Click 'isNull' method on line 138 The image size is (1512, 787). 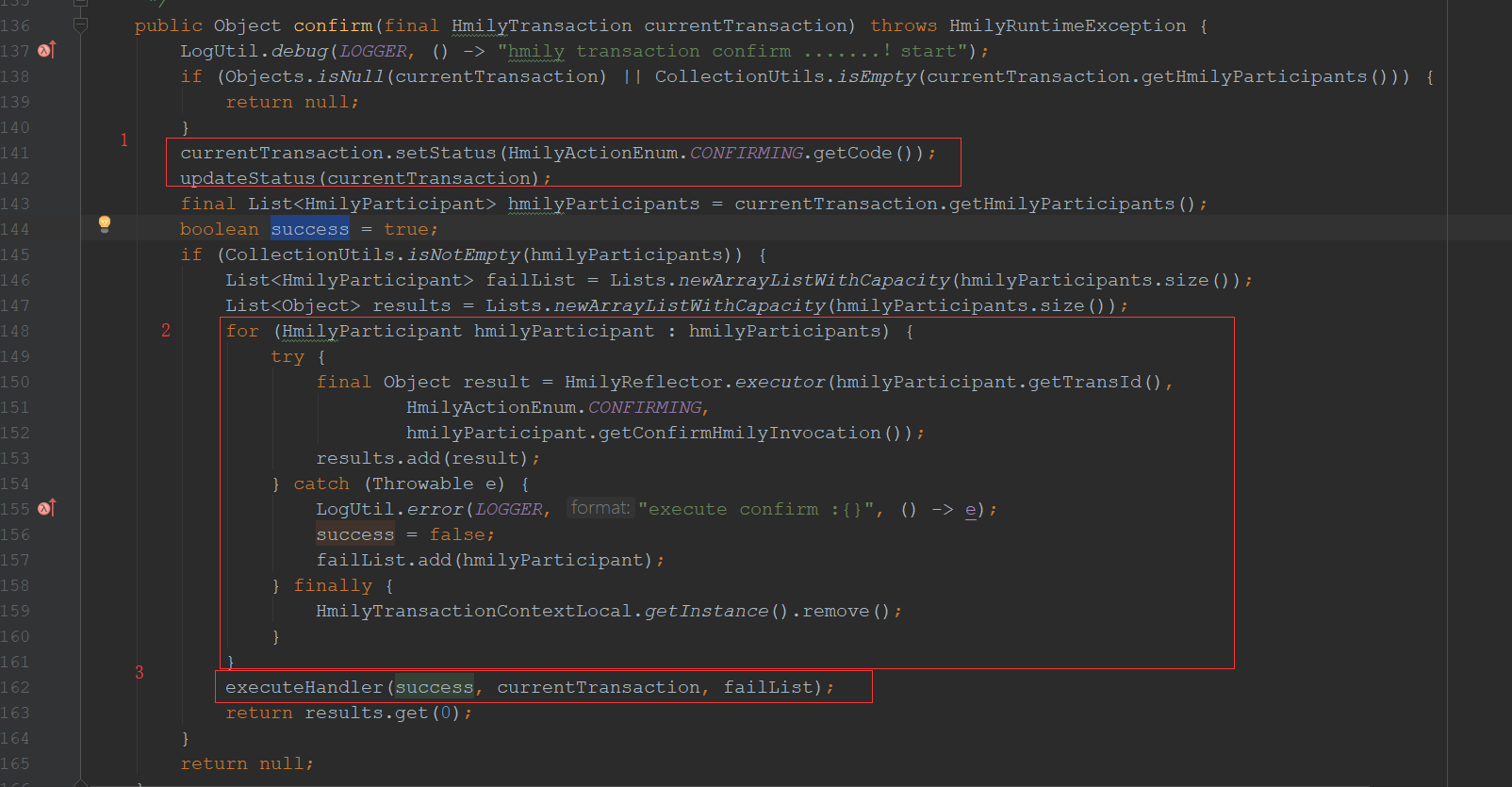[350, 76]
